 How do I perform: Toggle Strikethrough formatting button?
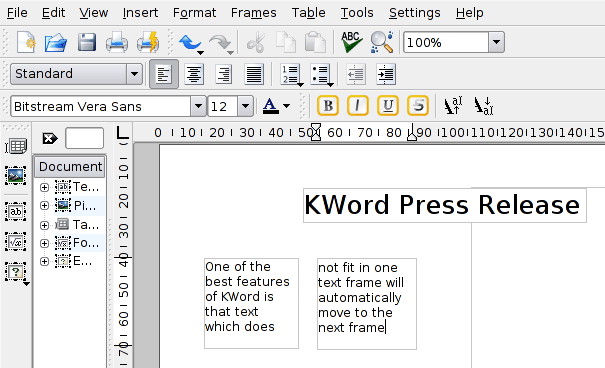click(x=417, y=106)
